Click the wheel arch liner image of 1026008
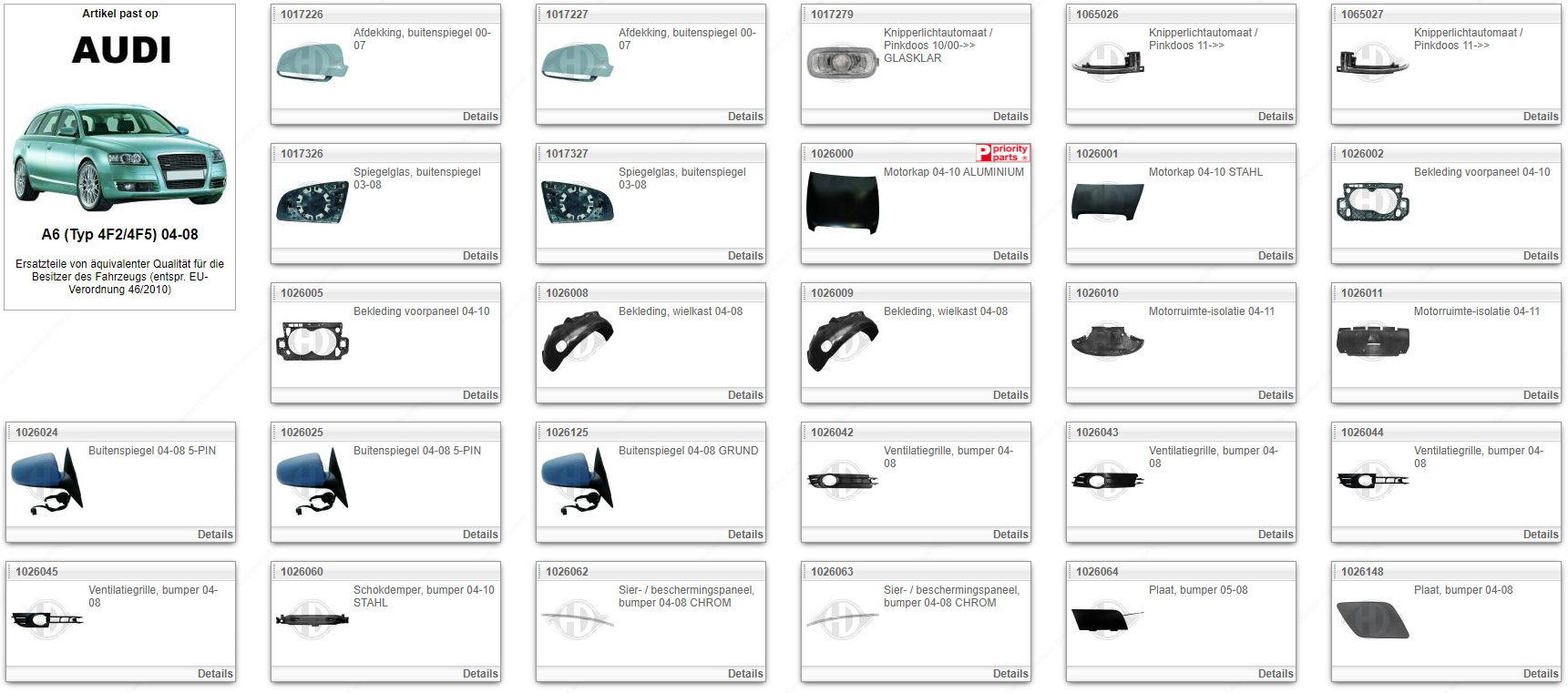This screenshot has width=1568, height=693. [x=578, y=341]
